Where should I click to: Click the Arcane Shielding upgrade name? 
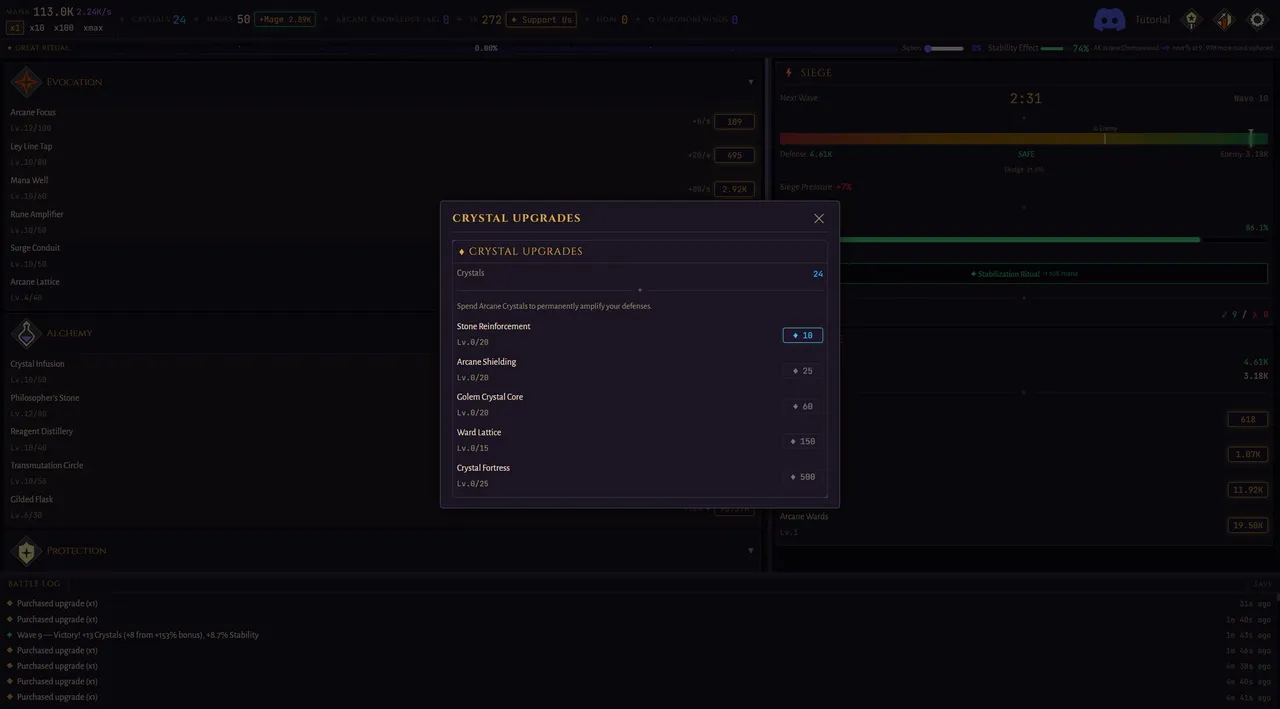487,362
